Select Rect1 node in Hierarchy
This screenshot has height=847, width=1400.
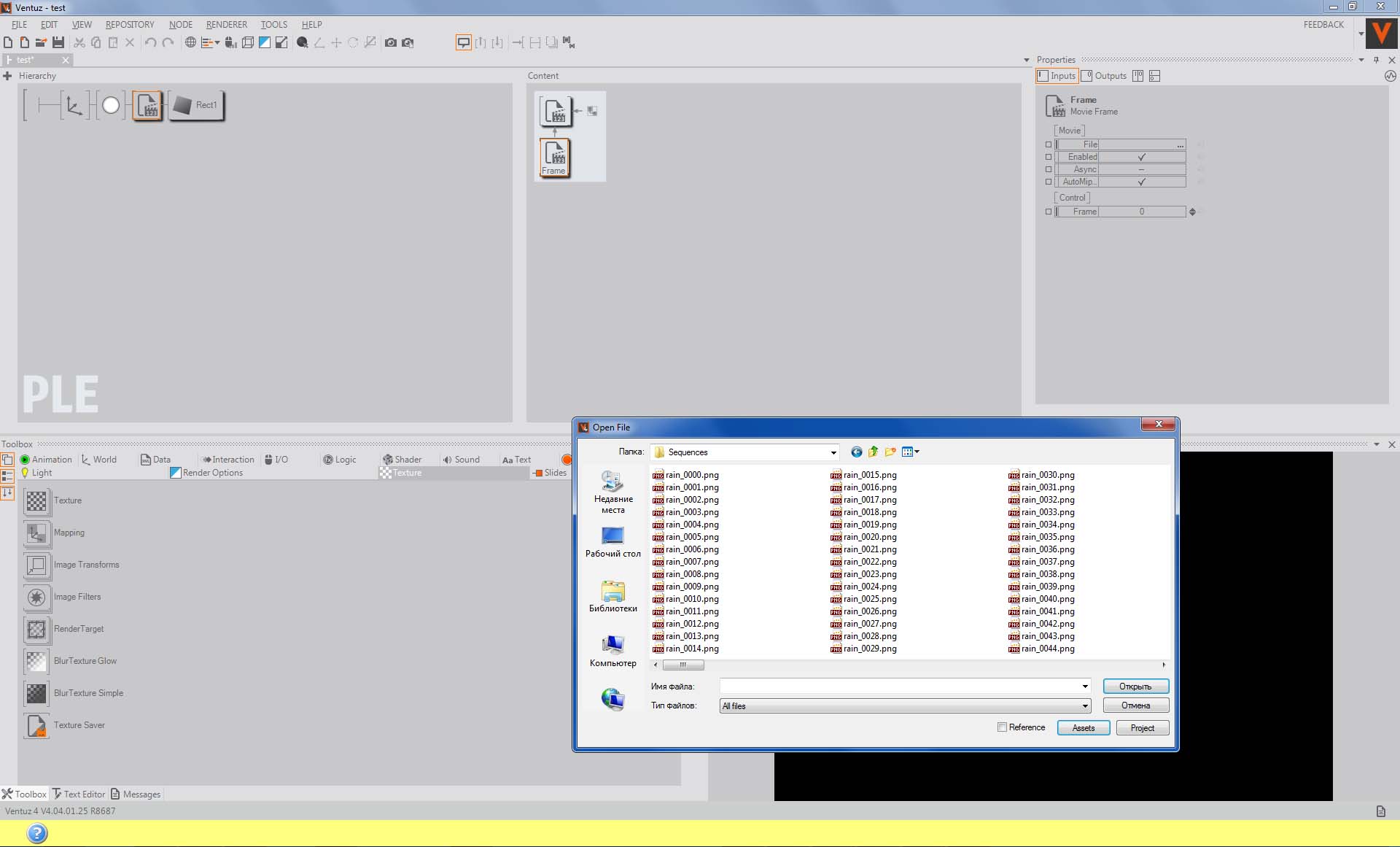pos(197,105)
